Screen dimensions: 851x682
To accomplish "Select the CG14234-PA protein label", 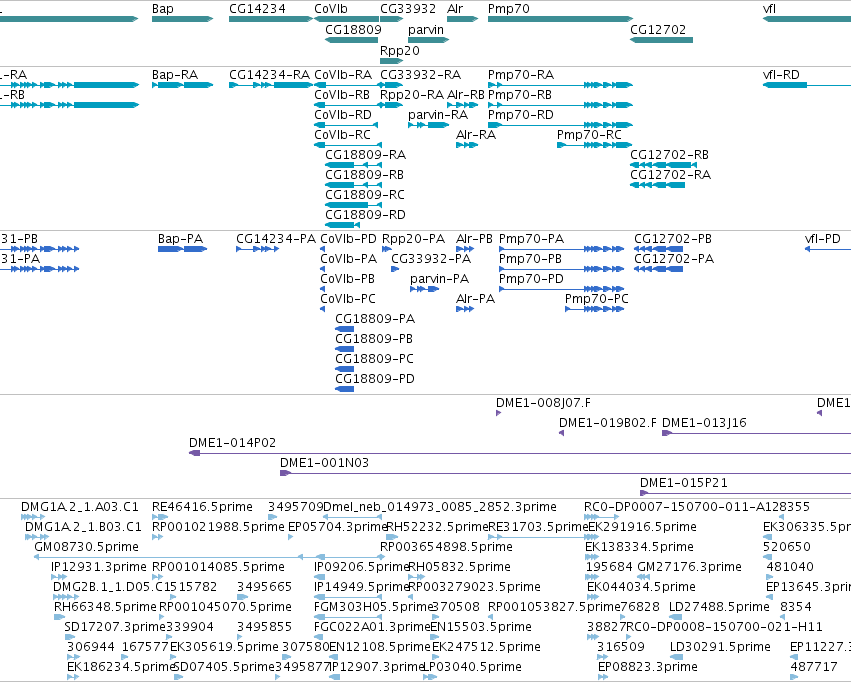I will click(x=276, y=239).
